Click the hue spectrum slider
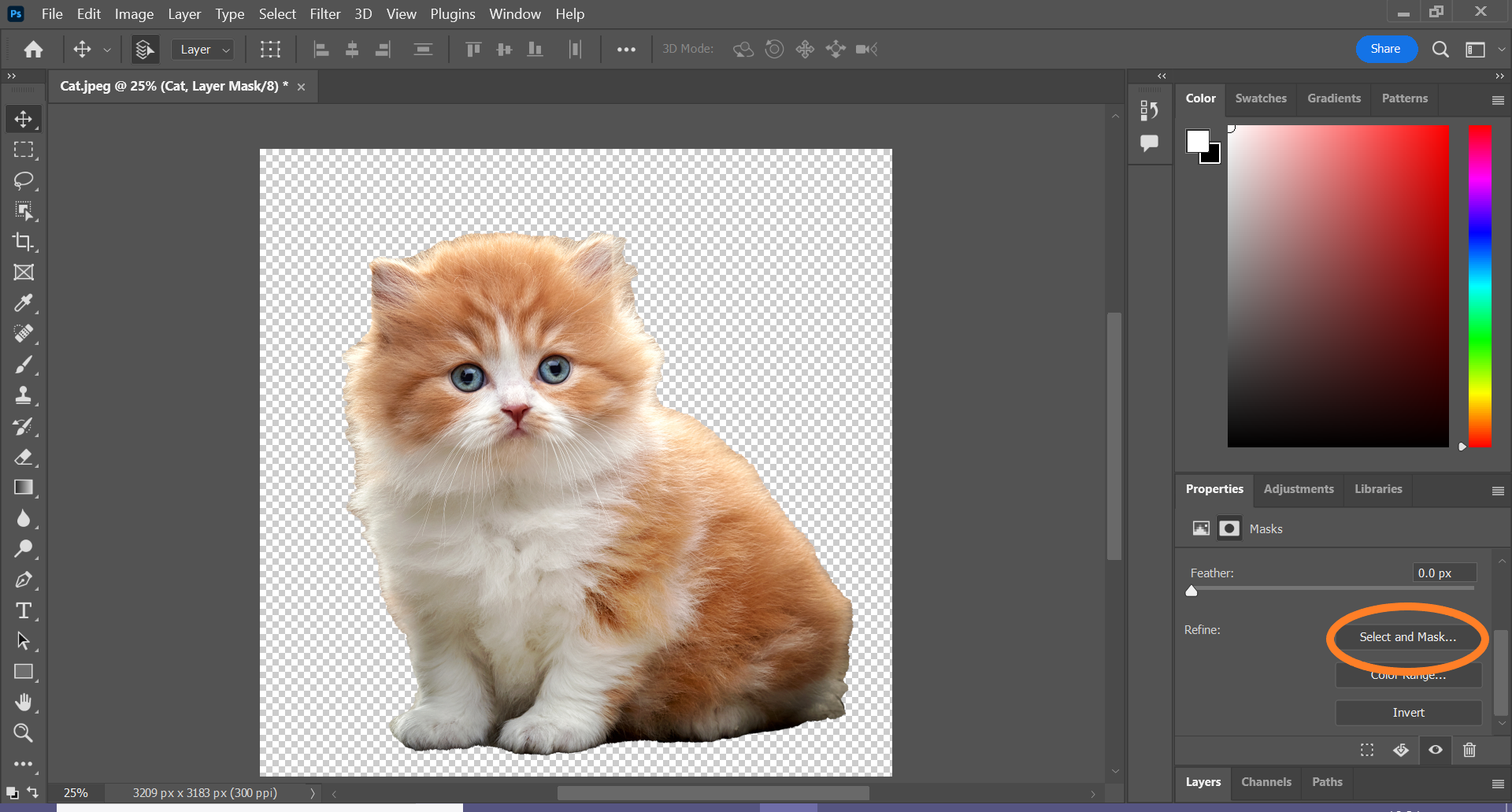Viewport: 1512px width, 812px height. (1480, 286)
